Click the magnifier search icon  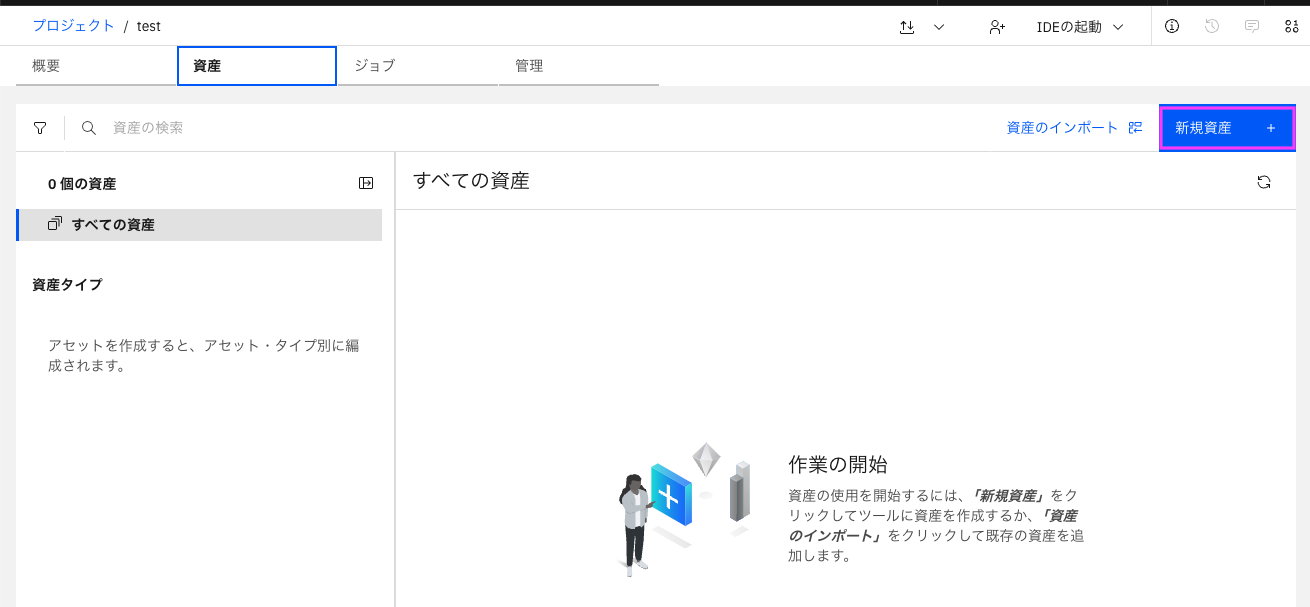coord(89,128)
